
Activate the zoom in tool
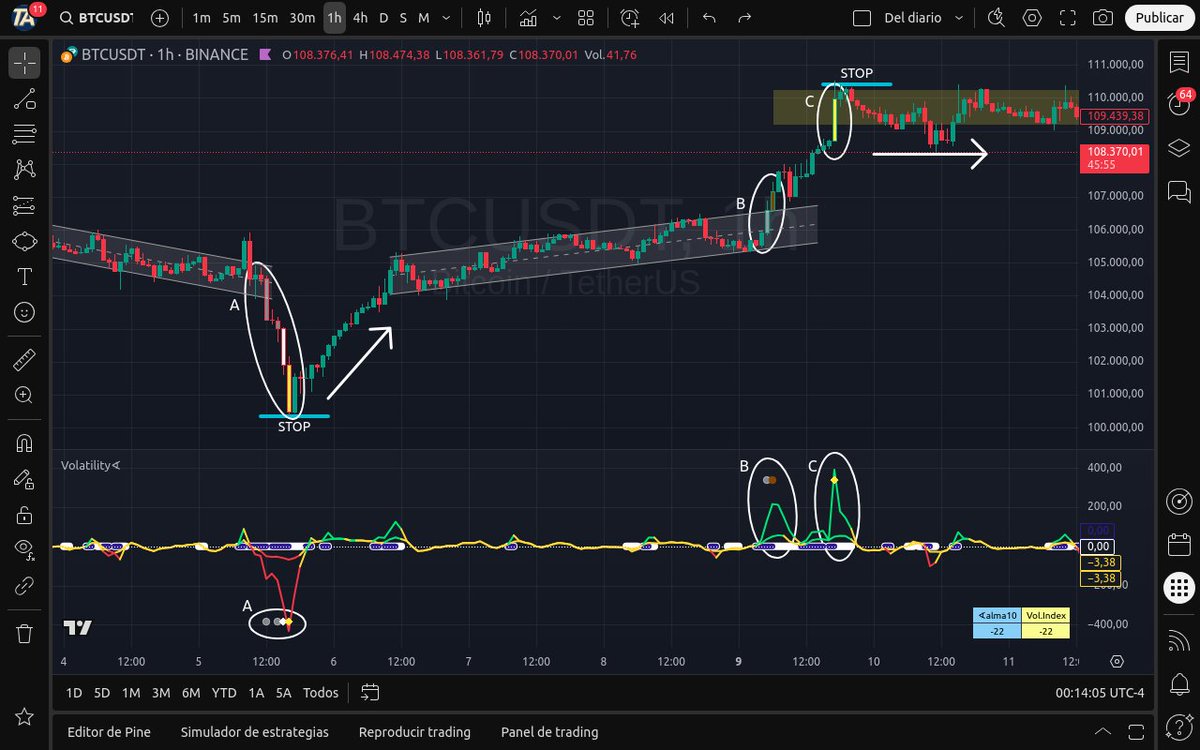click(25, 395)
